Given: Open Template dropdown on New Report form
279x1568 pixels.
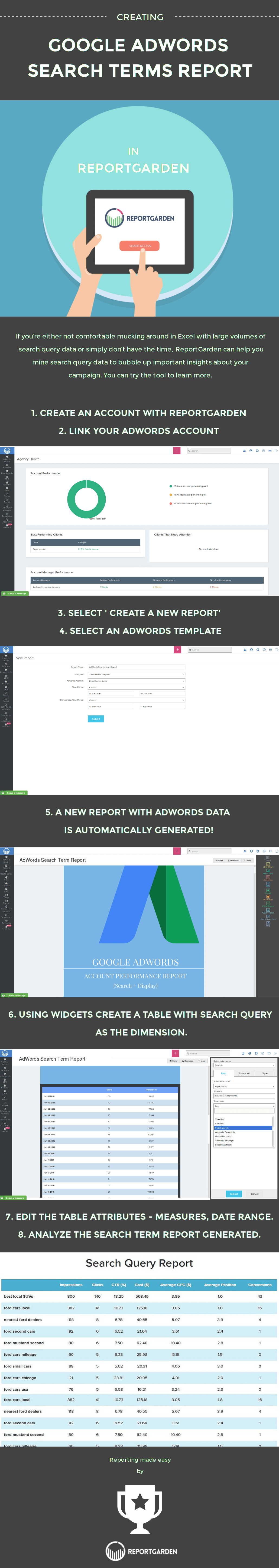Looking at the screenshot, I should coord(137,675).
